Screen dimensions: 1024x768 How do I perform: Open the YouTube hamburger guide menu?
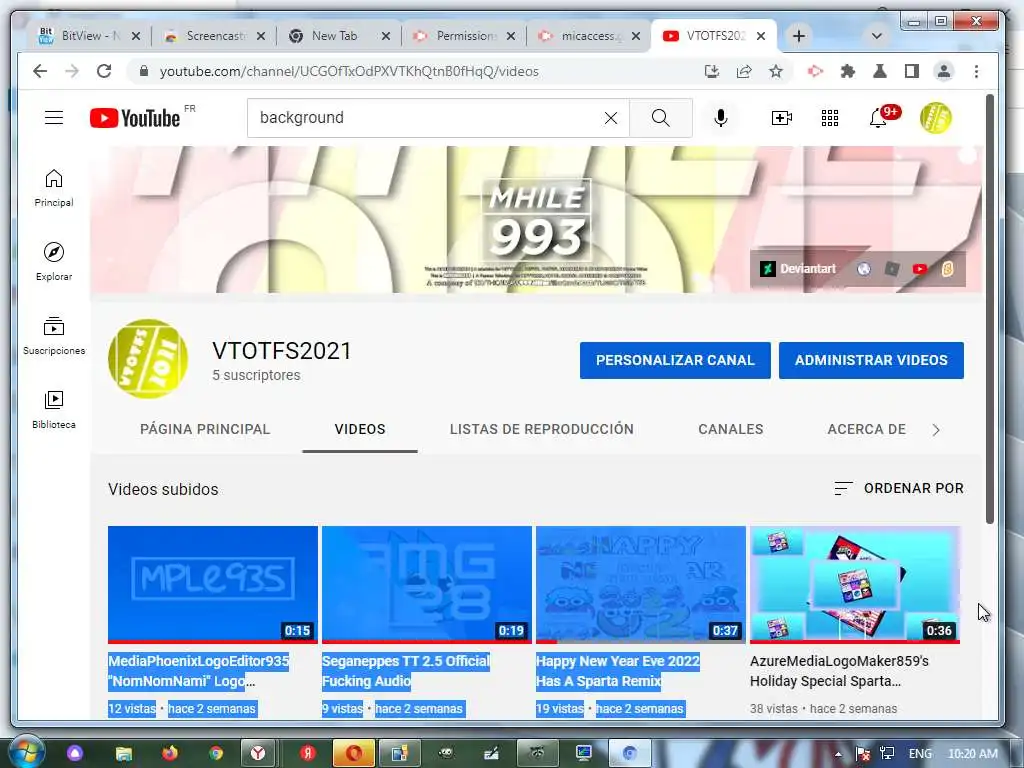[54, 118]
